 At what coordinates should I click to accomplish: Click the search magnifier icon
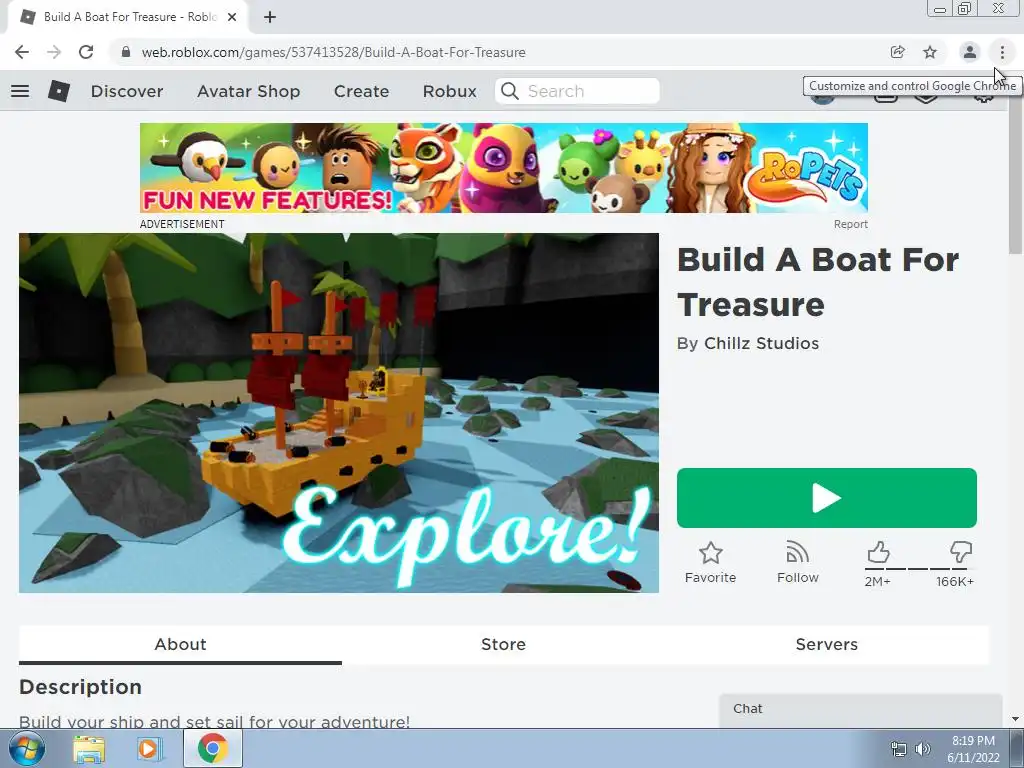(509, 91)
